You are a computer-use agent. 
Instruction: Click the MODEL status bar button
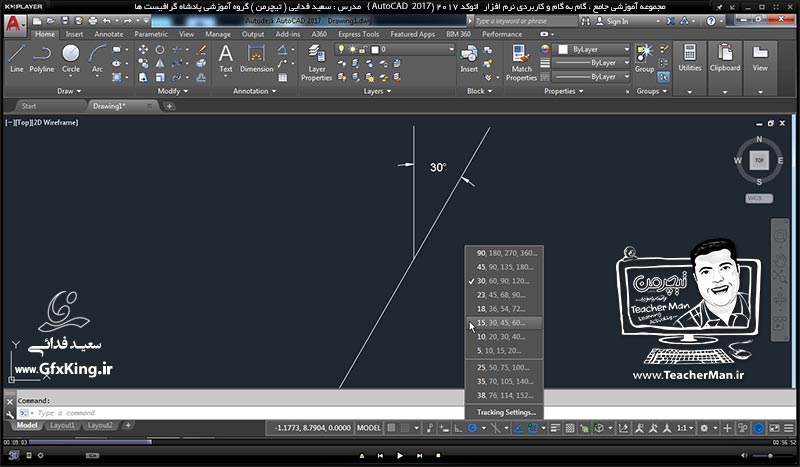369,428
